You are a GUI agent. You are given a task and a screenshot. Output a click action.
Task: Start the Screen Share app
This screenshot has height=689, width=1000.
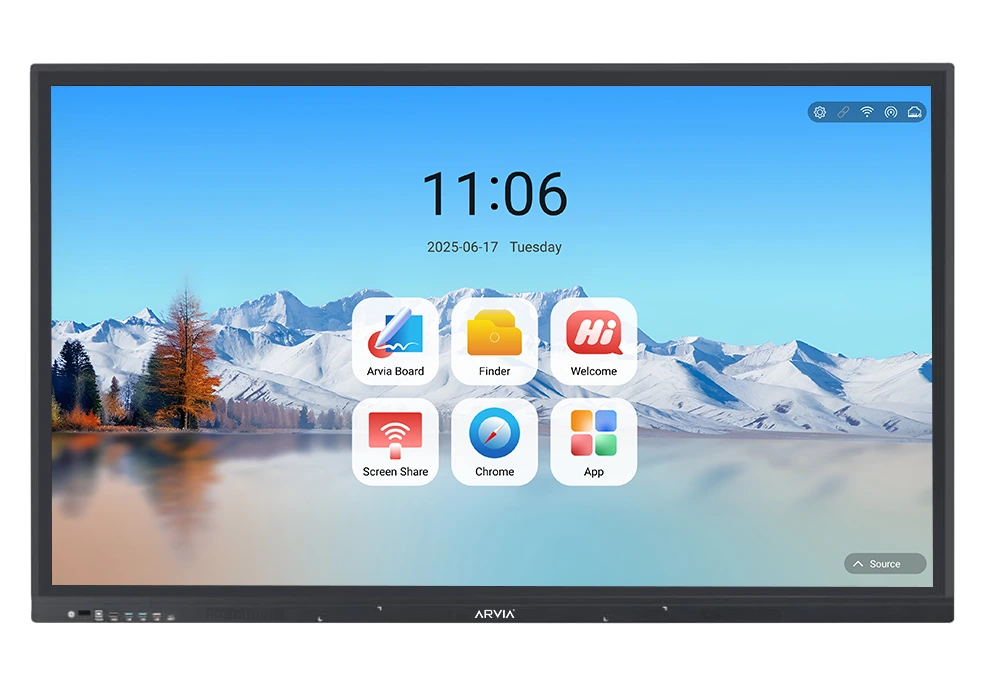point(395,442)
